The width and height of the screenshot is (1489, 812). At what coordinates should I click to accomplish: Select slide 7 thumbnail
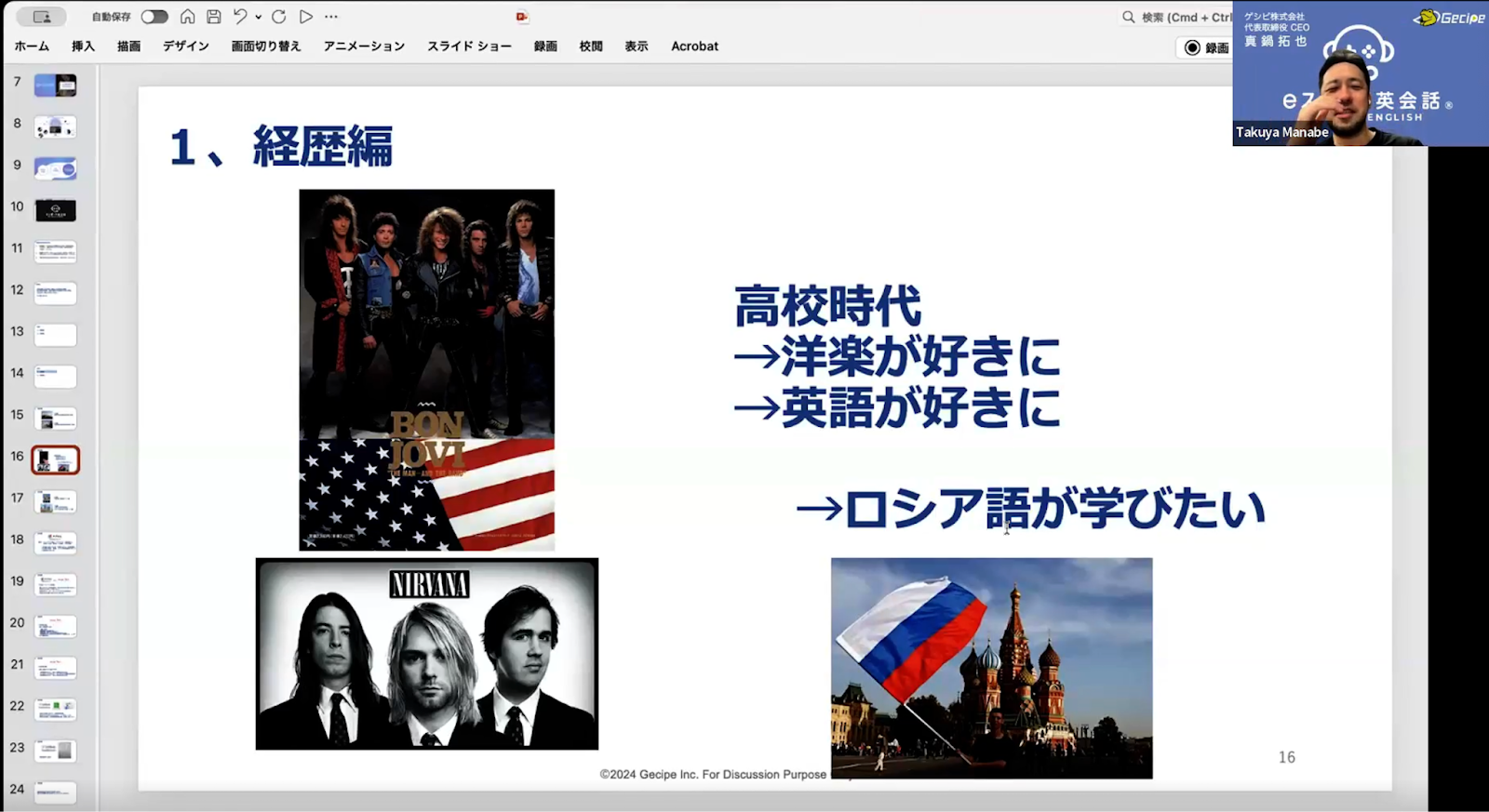point(56,86)
